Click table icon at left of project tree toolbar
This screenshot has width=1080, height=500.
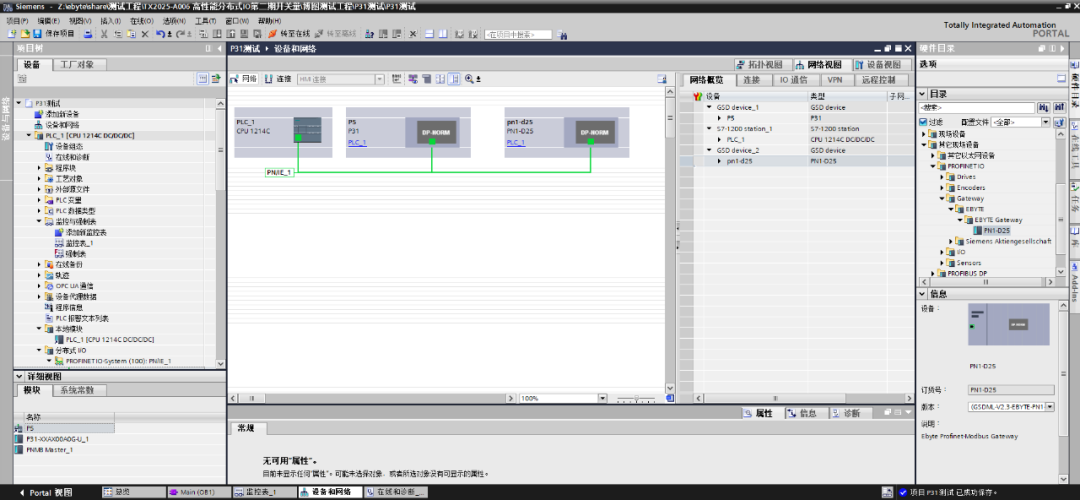tap(22, 79)
